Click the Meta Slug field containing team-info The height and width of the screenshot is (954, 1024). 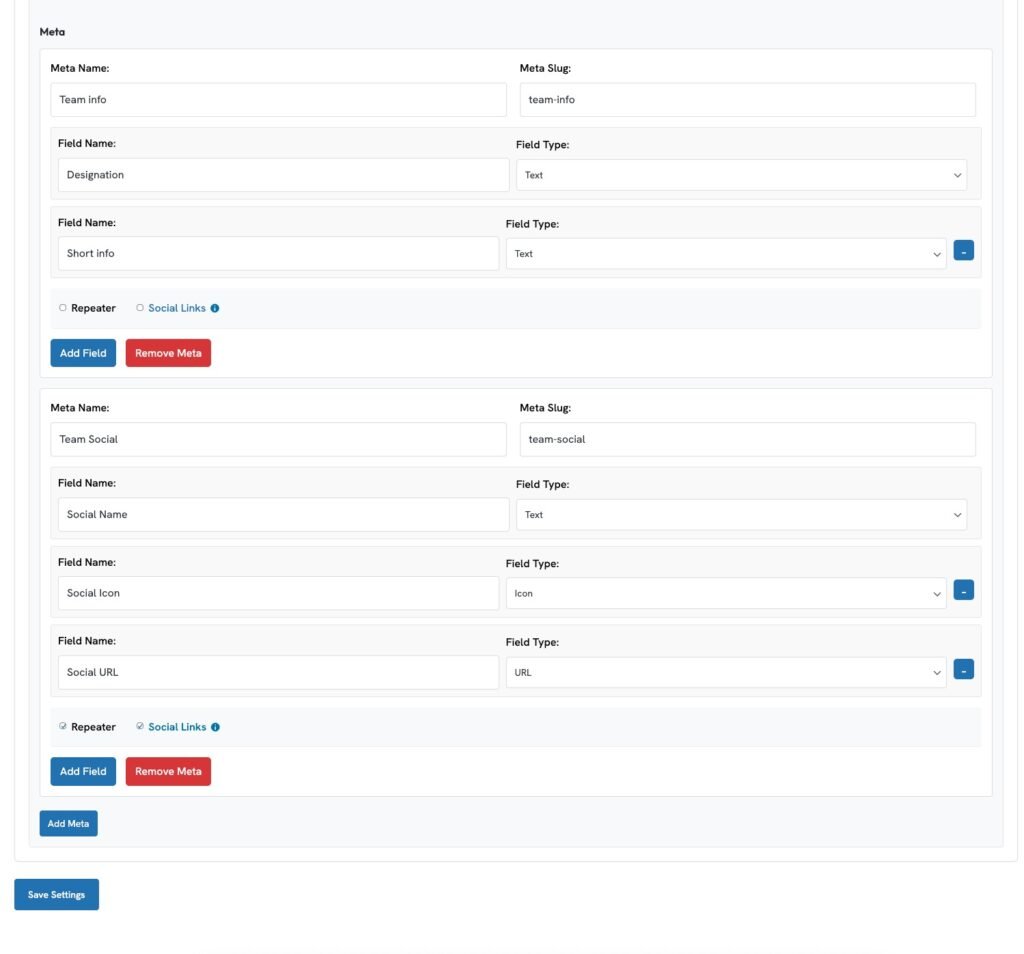[x=747, y=100]
